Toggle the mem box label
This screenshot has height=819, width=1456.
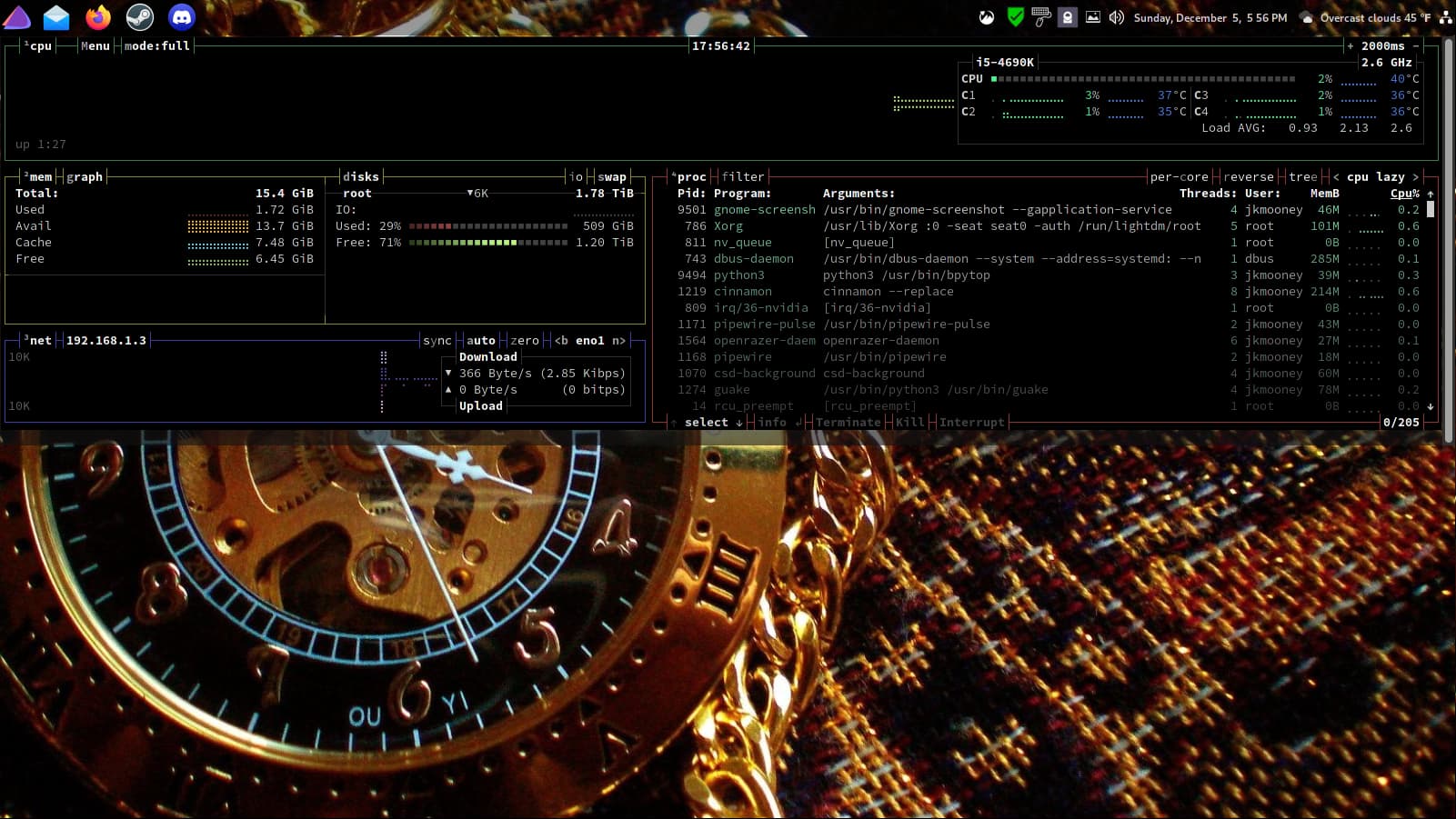tap(38, 176)
